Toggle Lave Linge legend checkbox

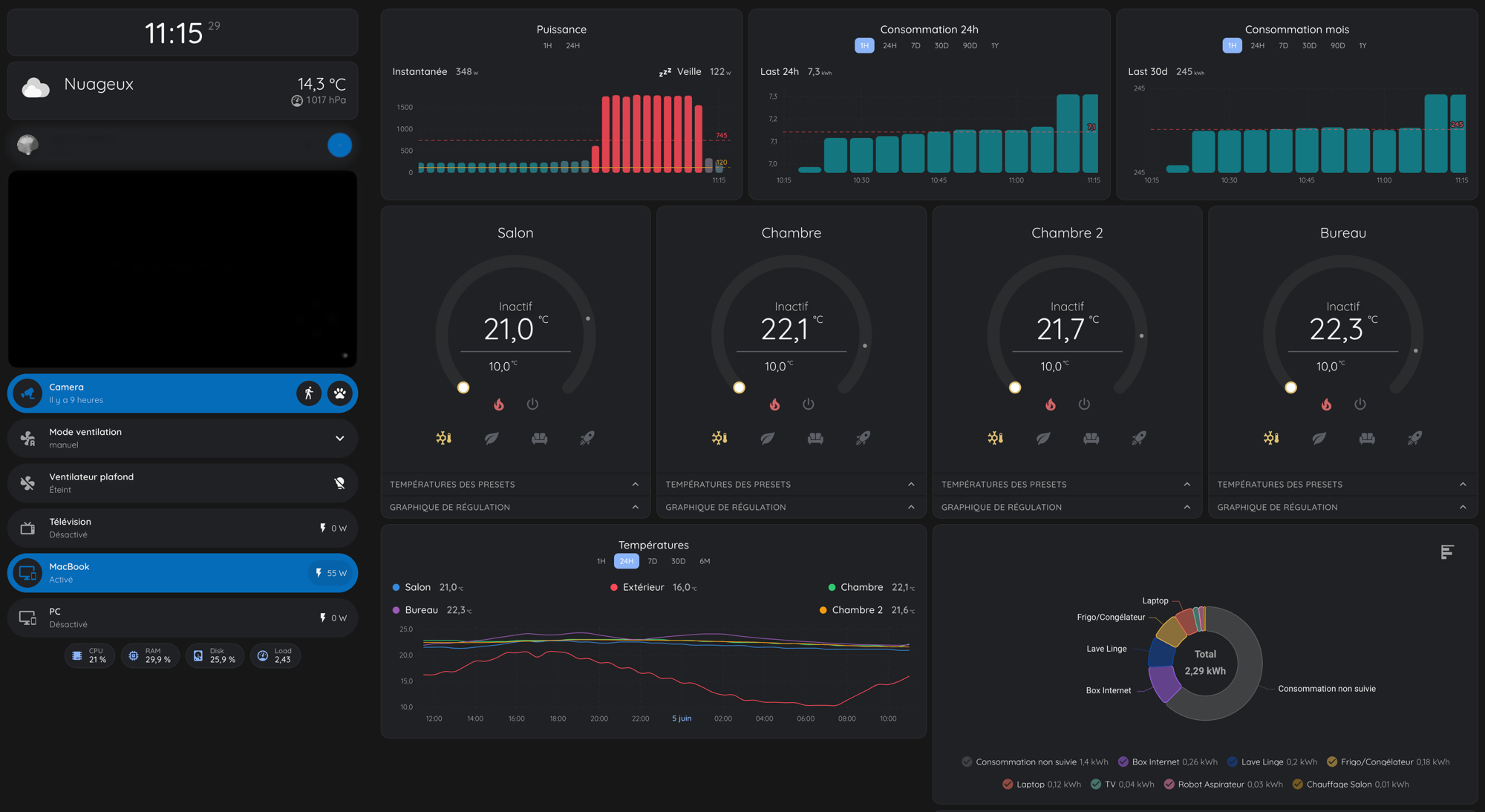point(1233,762)
